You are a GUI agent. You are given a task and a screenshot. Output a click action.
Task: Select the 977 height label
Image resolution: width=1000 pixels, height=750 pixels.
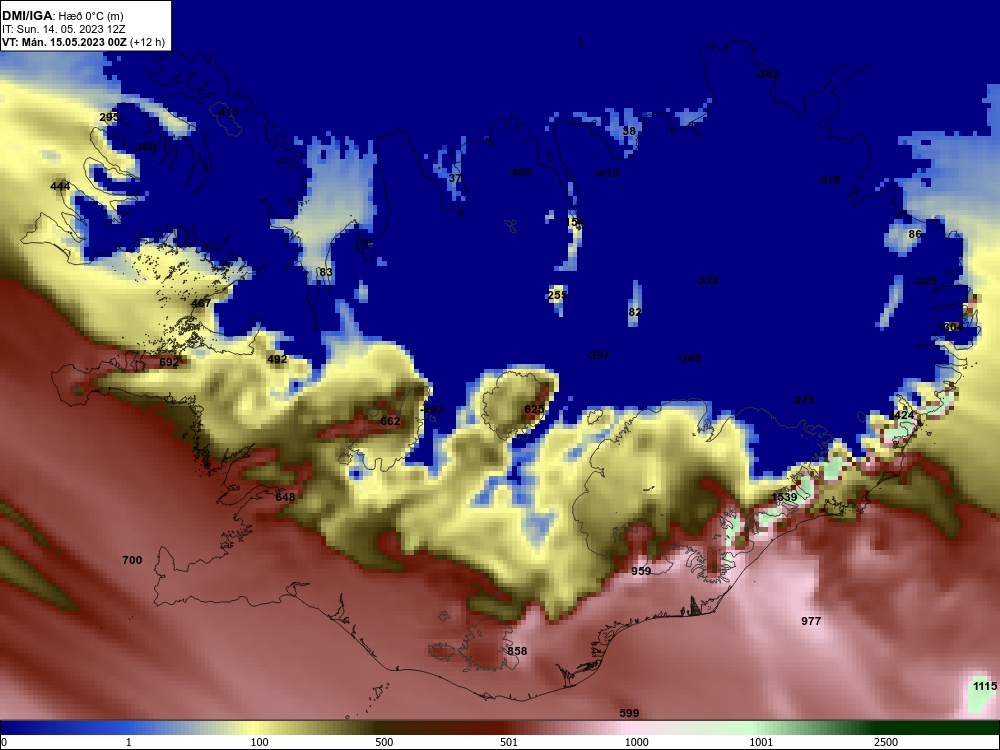[x=811, y=621]
